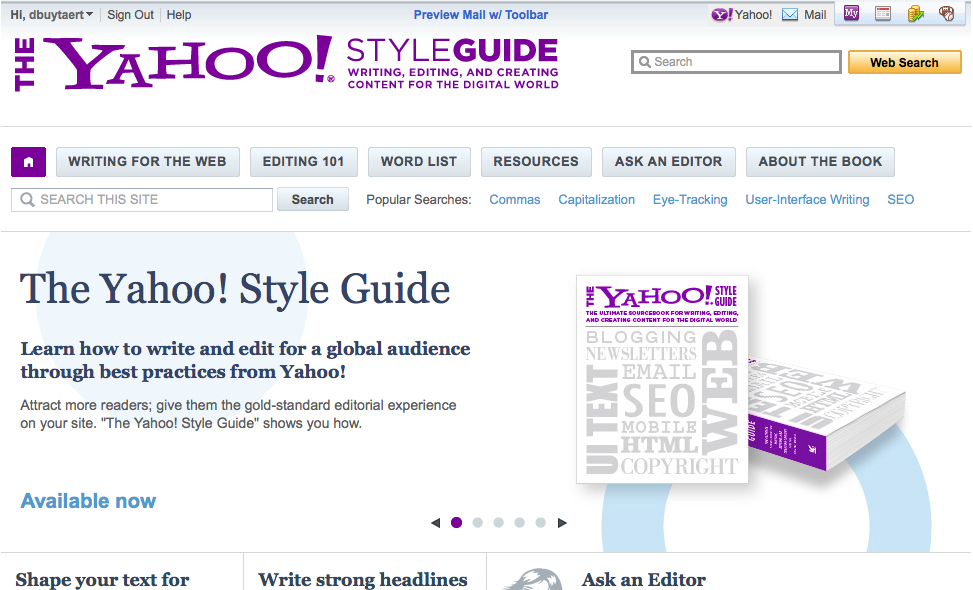973x590 pixels.
Task: Open My Yahoo from the top toolbar
Action: (x=851, y=14)
